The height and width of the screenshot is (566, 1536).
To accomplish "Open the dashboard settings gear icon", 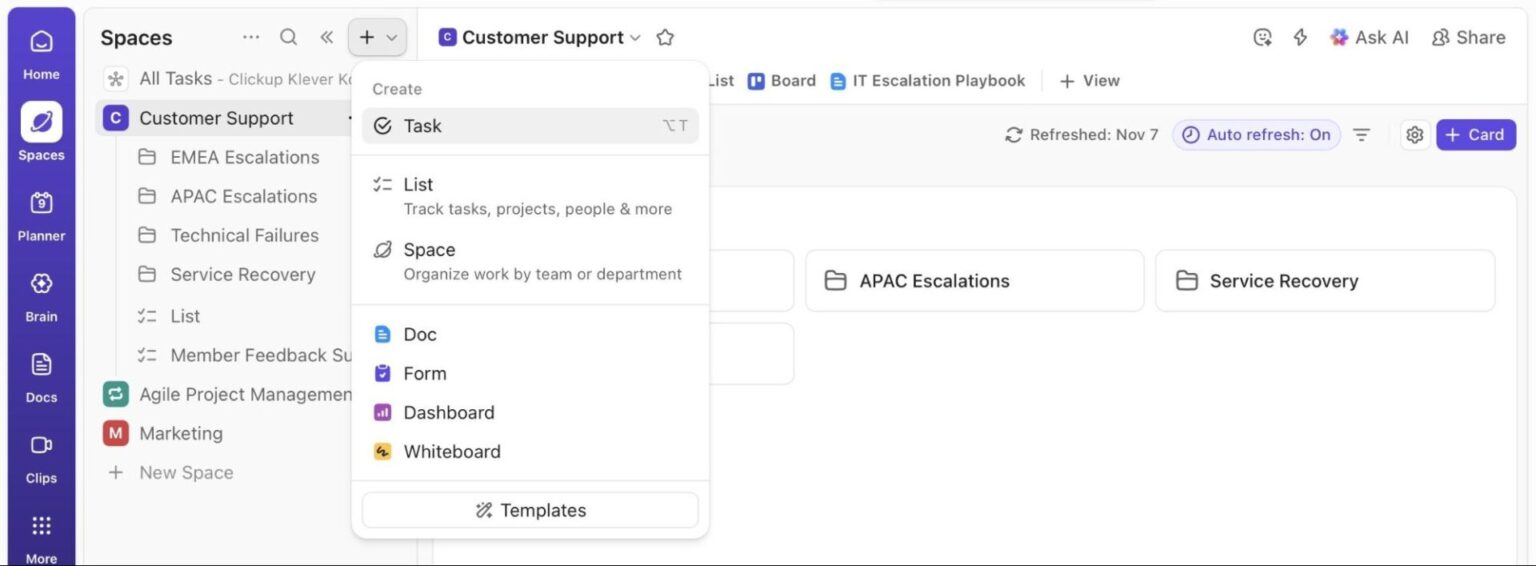I will point(1414,135).
